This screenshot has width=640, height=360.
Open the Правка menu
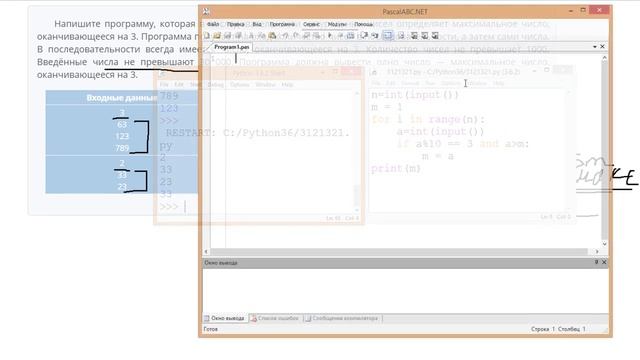[x=236, y=24]
